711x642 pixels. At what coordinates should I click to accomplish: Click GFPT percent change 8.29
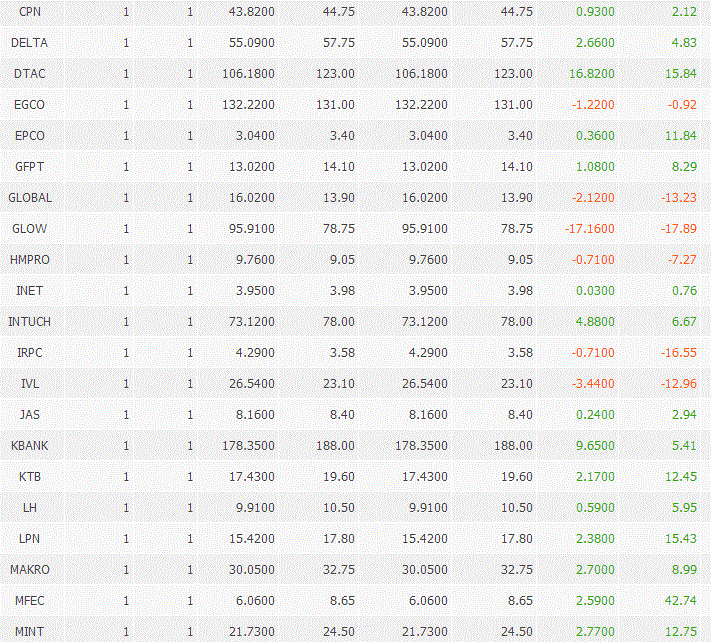click(684, 166)
